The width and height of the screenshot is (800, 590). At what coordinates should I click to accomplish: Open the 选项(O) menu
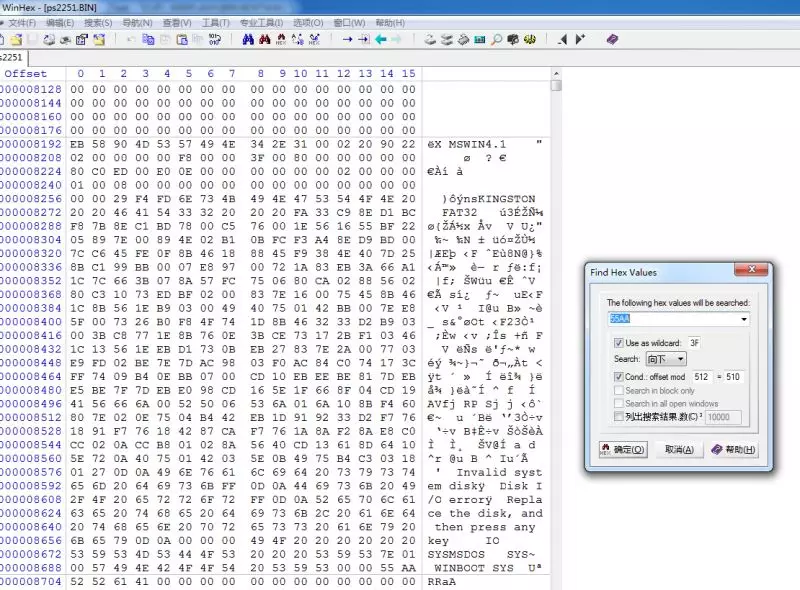click(308, 22)
